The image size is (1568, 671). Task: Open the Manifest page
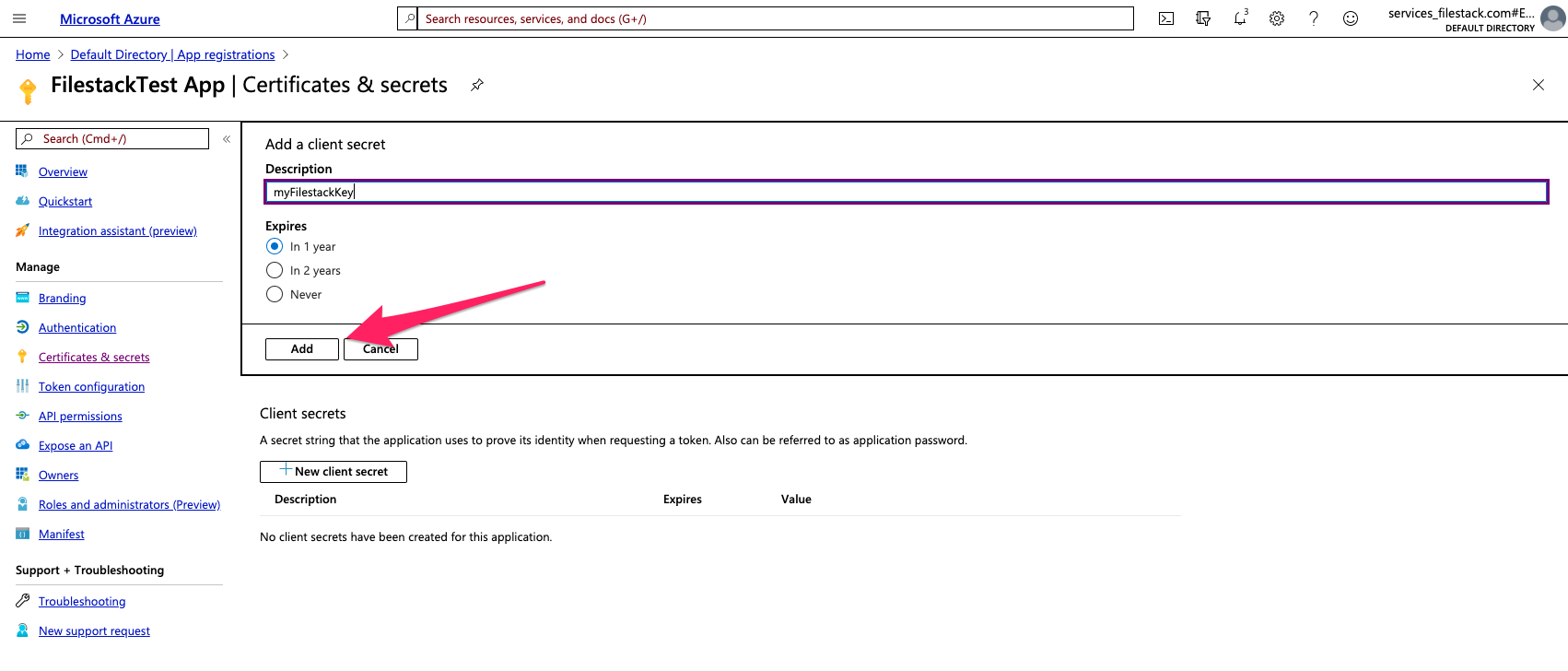point(61,535)
